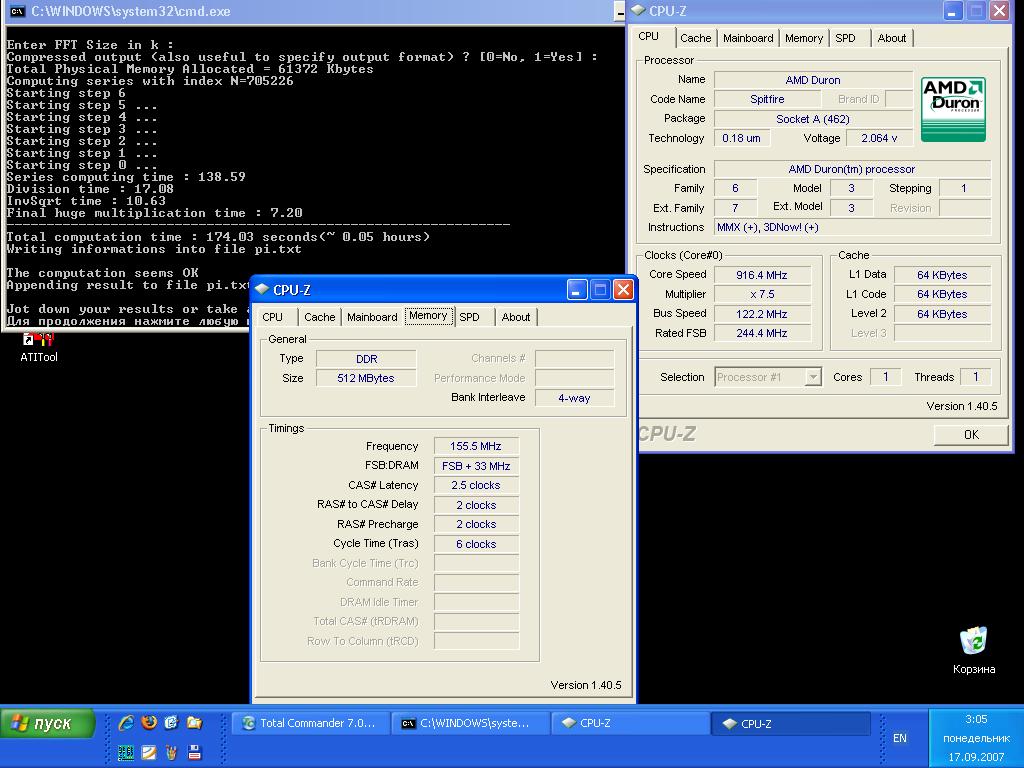Screen dimensions: 1024x768
Task: Click the Specification field AMD Duron(tm) processor
Action: click(x=852, y=169)
